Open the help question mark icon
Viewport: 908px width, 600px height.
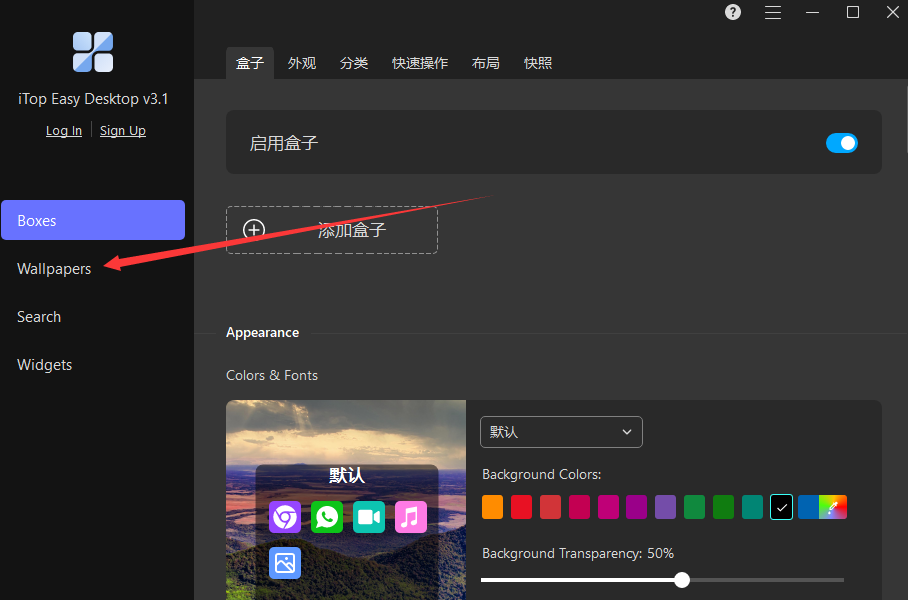[733, 12]
